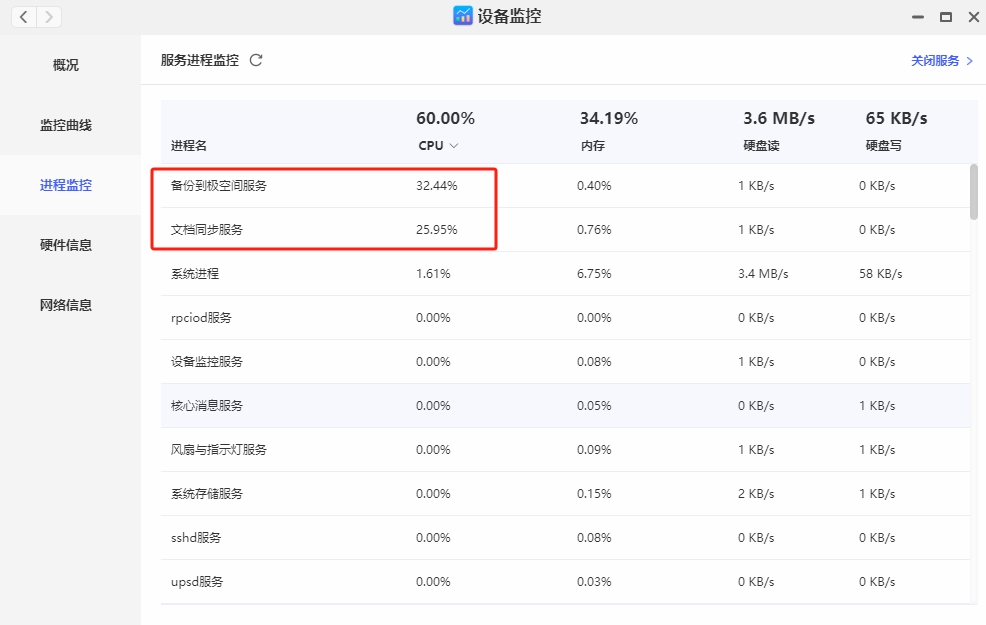Go to the 网络信息 tab
The image size is (986, 625).
pyautogui.click(x=66, y=305)
